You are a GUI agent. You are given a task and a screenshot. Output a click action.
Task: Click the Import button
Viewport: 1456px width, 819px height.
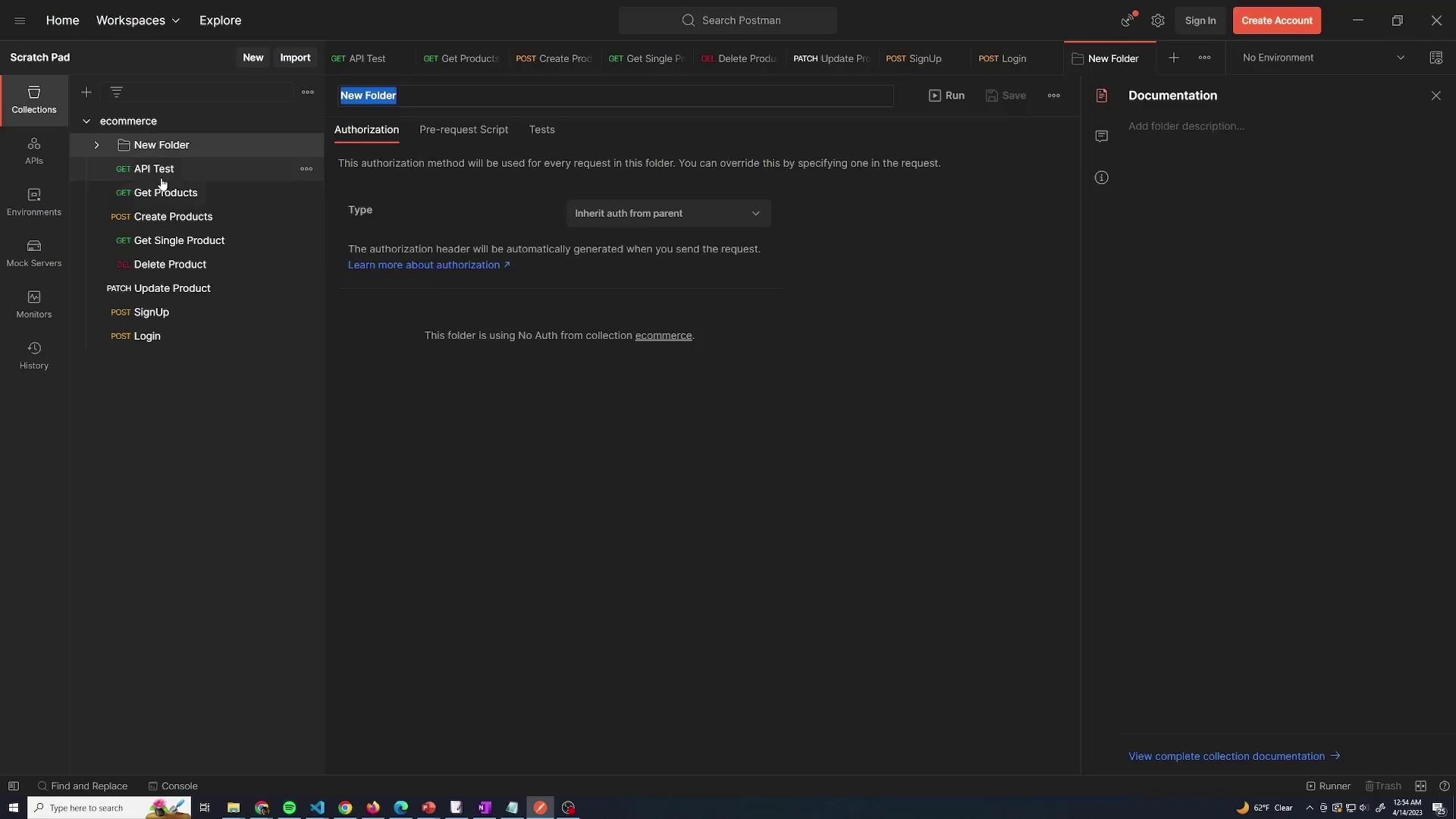[x=295, y=58]
